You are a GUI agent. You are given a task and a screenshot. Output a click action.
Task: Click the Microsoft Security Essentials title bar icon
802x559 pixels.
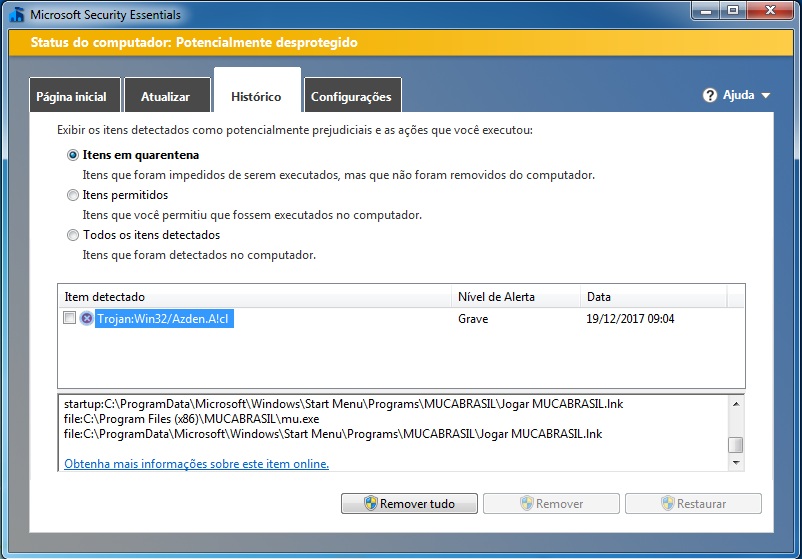[x=16, y=16]
